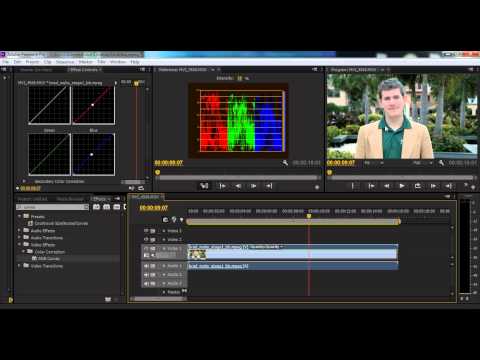The height and width of the screenshot is (360, 480).
Task: Click the Program monitor timecode
Action: click(341, 163)
